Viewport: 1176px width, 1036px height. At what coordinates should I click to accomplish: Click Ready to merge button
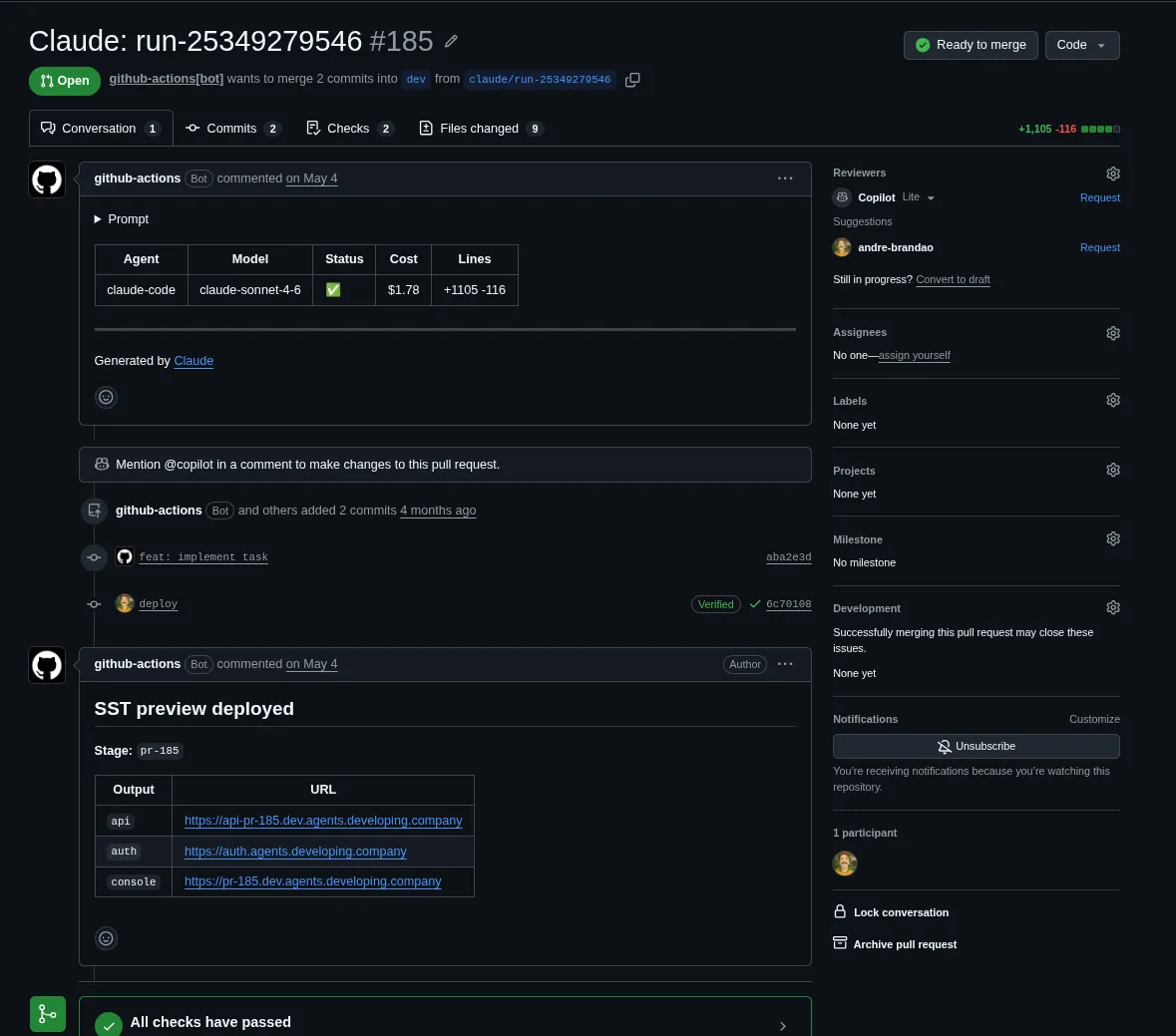[x=971, y=45]
